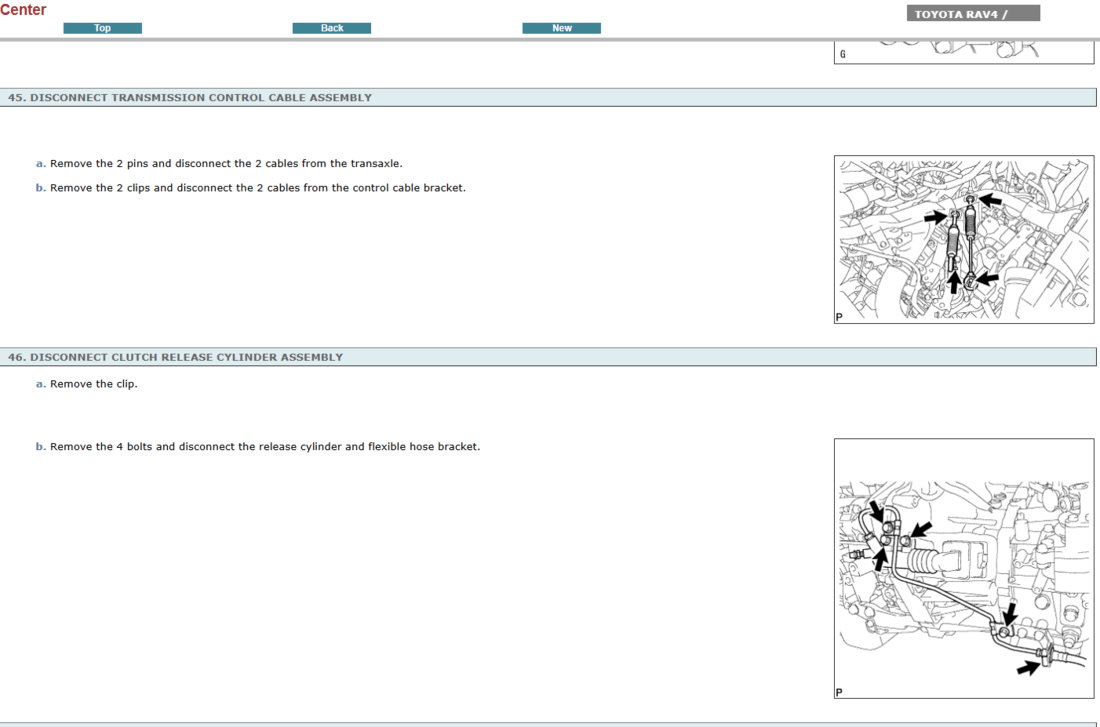Click the New button
1100x727 pixels.
tap(561, 28)
